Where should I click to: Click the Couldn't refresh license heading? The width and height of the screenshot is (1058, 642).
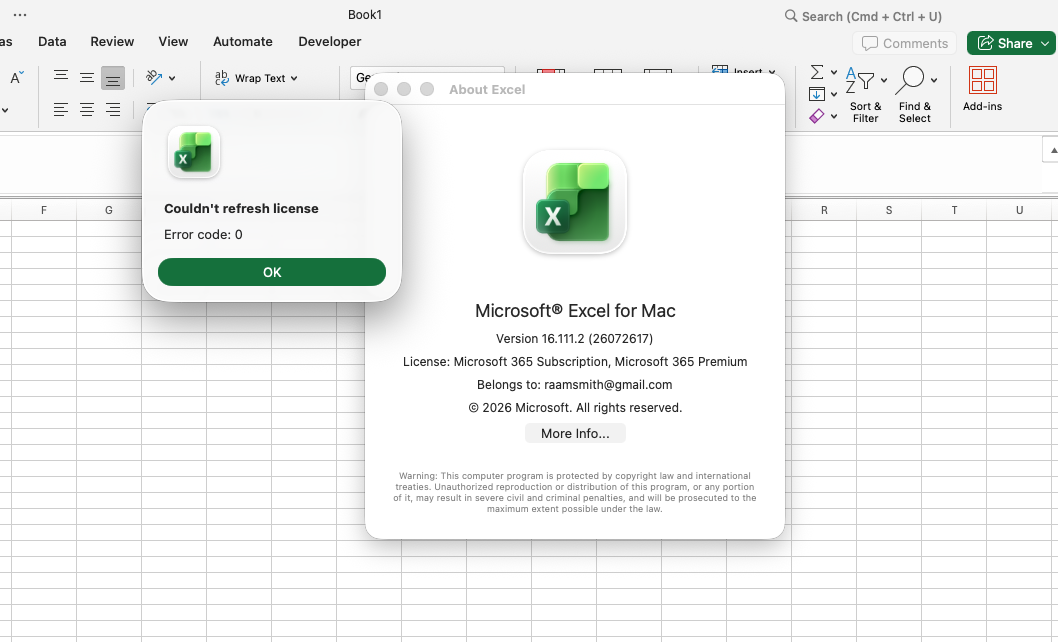(241, 209)
